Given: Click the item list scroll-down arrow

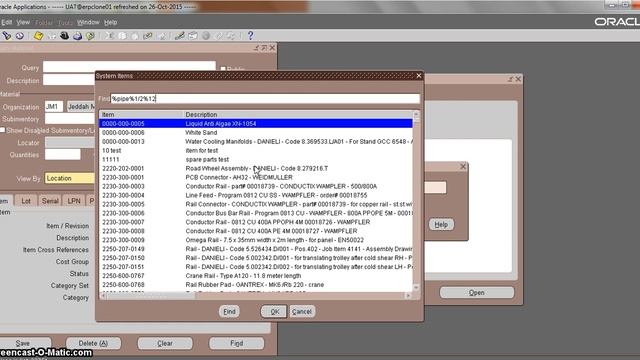Looking at the screenshot, I should click(x=416, y=288).
